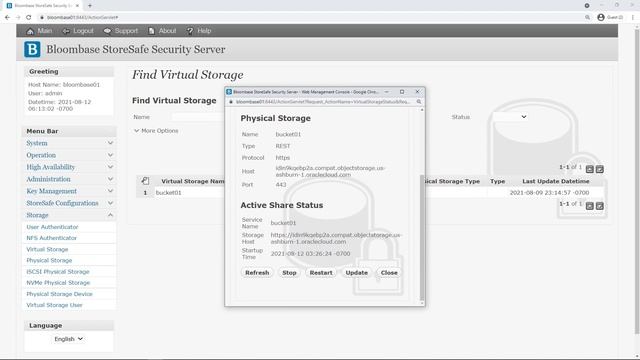
Task: Click the 2021-08-09 23:14:57 -0700 cell
Action: (x=549, y=193)
